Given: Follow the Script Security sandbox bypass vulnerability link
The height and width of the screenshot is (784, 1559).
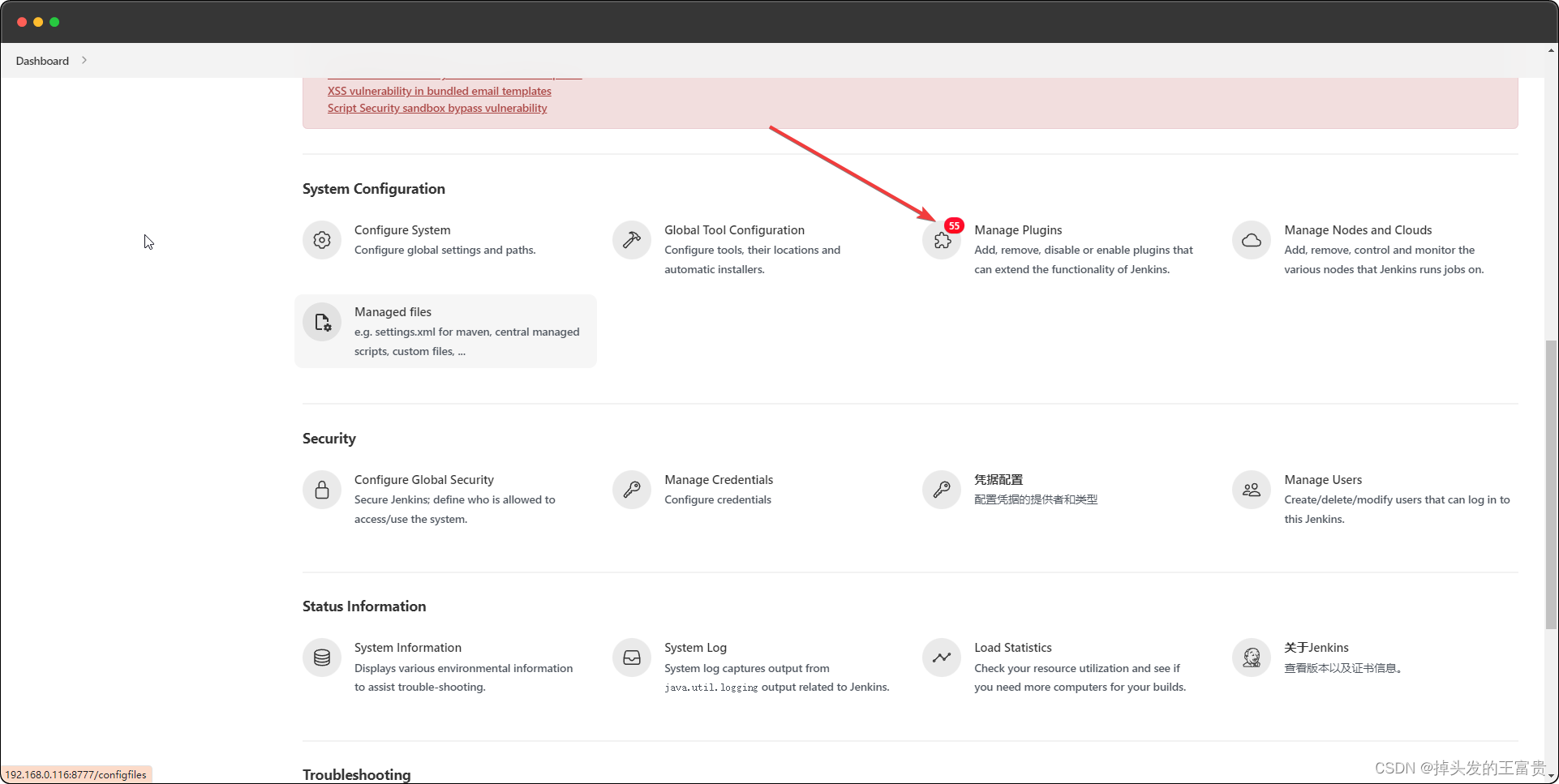Looking at the screenshot, I should (437, 108).
